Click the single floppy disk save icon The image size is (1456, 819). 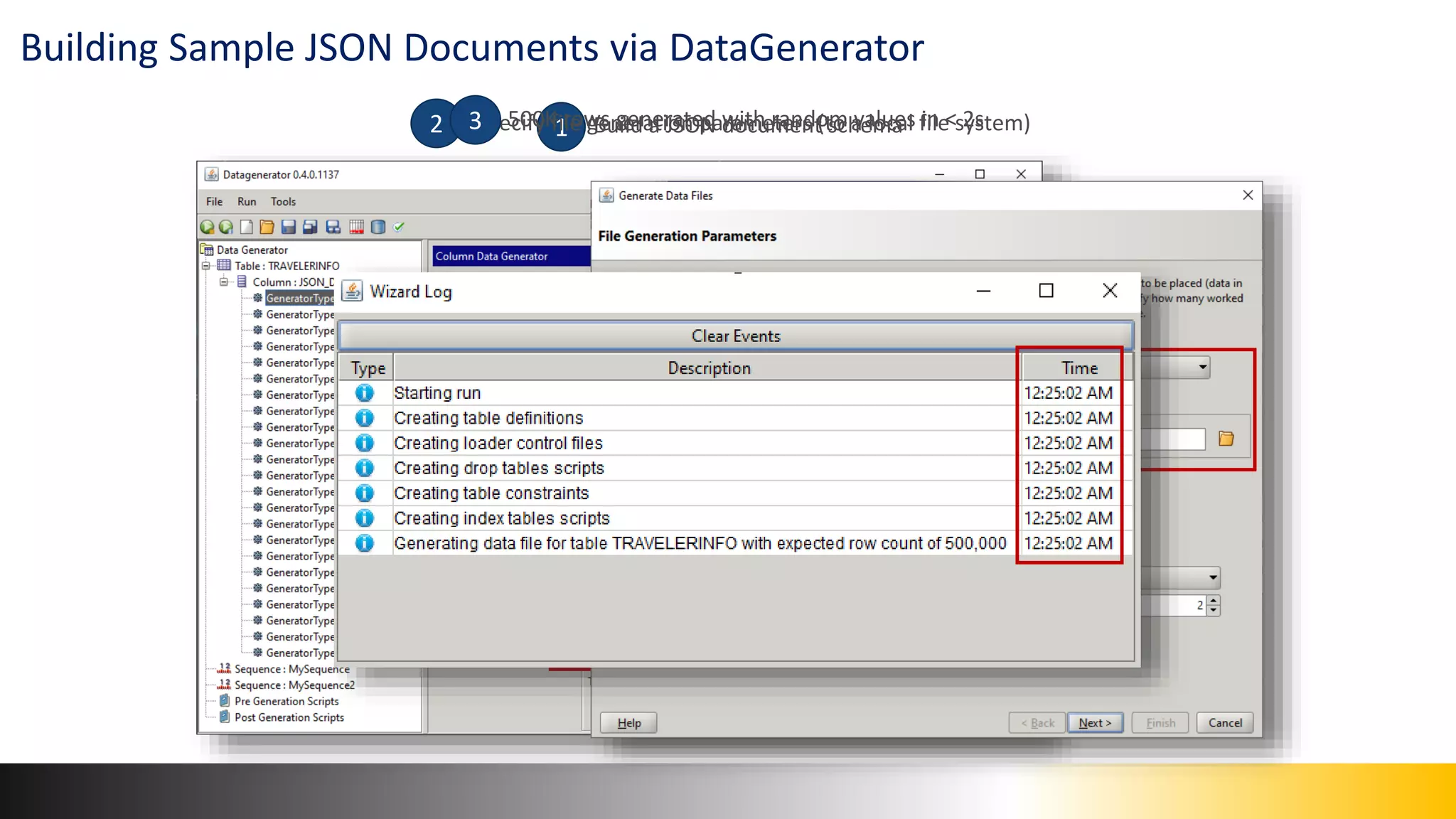288,227
